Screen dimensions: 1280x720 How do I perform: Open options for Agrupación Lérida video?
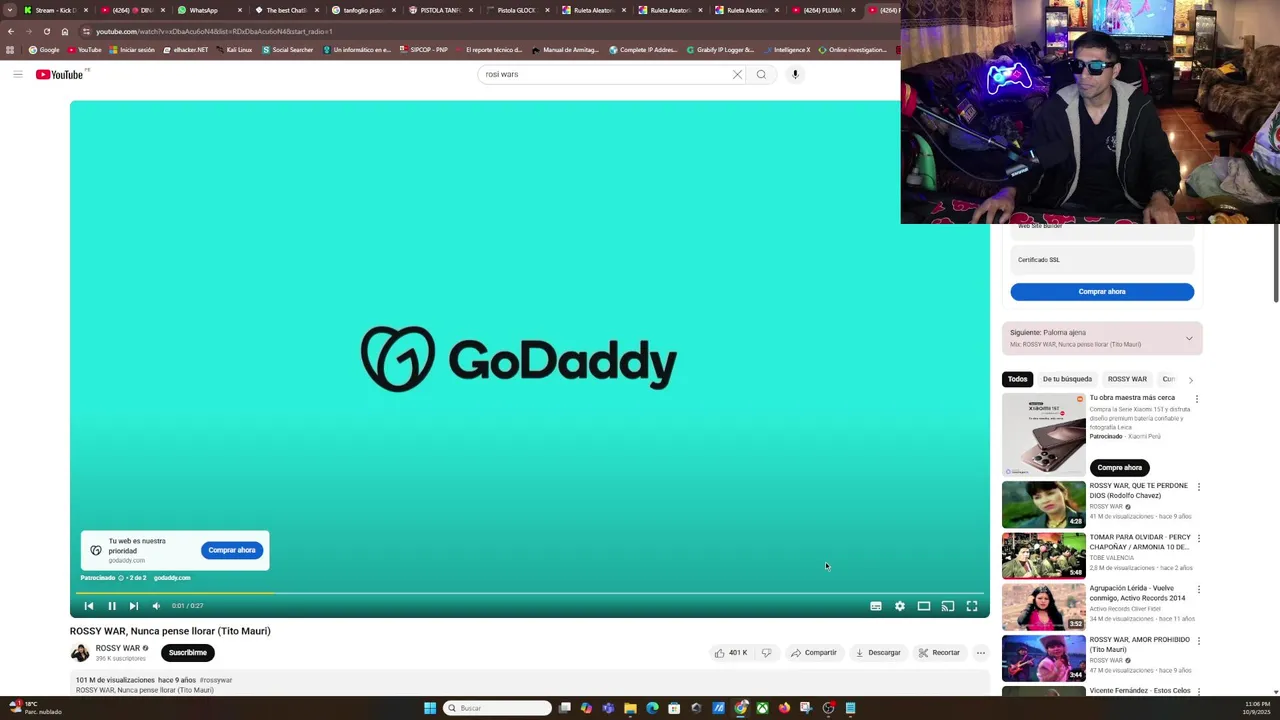coord(1198,589)
